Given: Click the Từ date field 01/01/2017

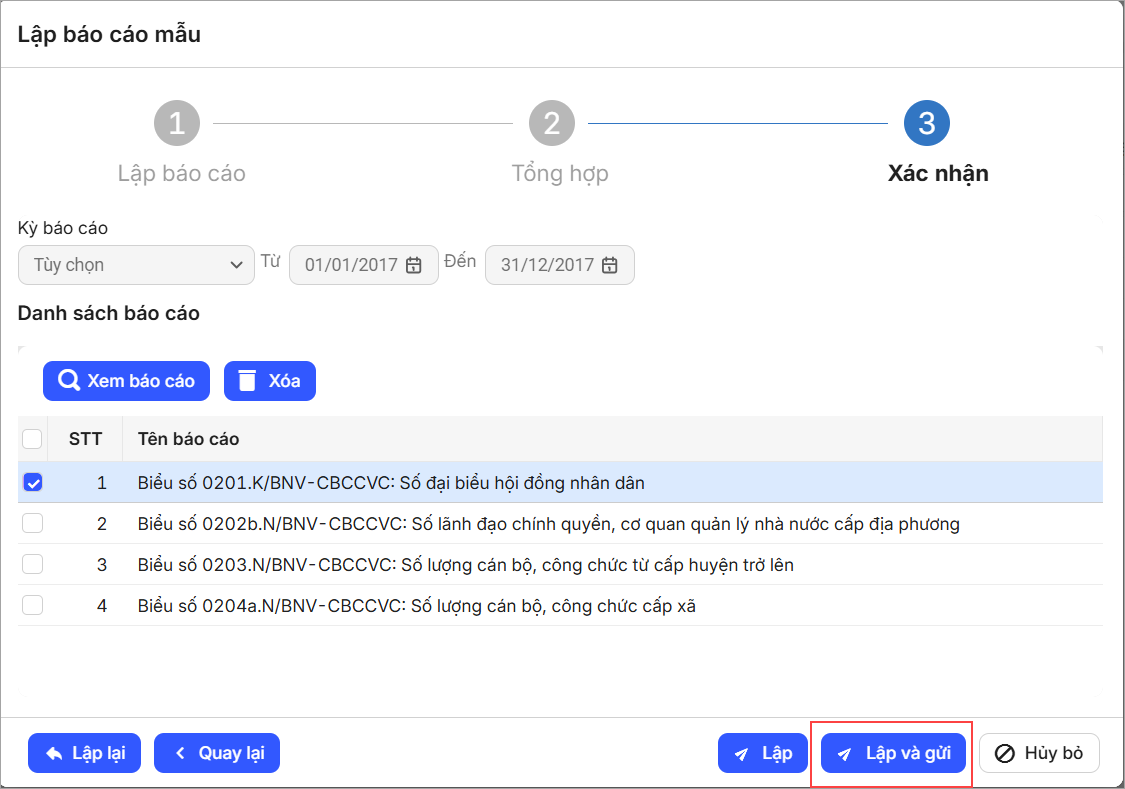Looking at the screenshot, I should tap(352, 265).
